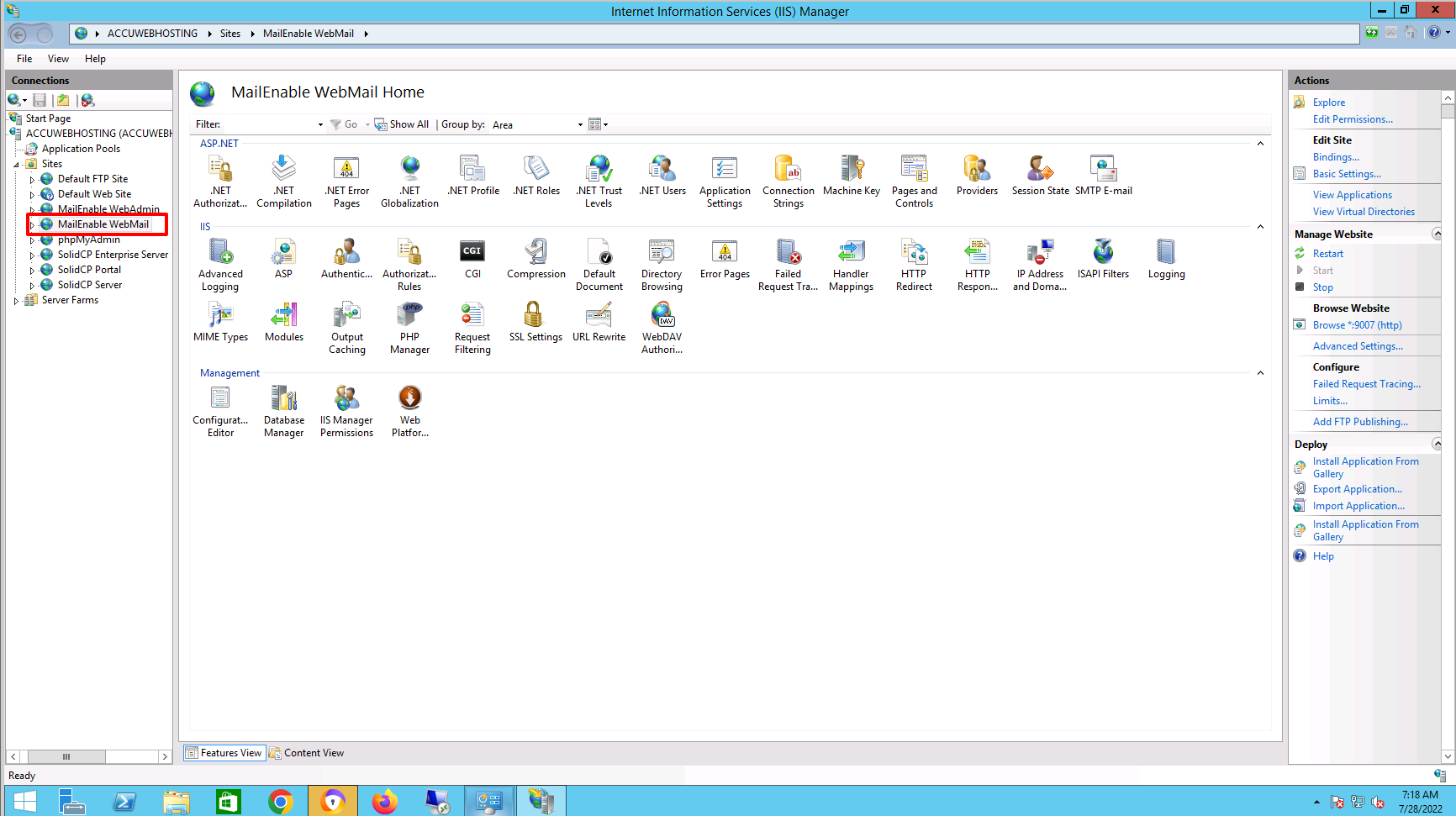This screenshot has height=816, width=1456.
Task: Stop the website
Action: [x=1323, y=287]
